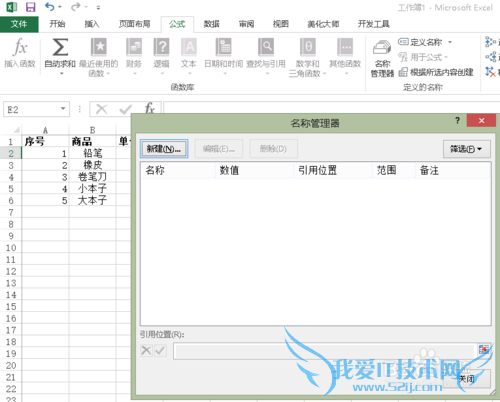The width and height of the screenshot is (500, 402).
Task: Select cell B4 containing 卷笔刀
Action: (93, 177)
